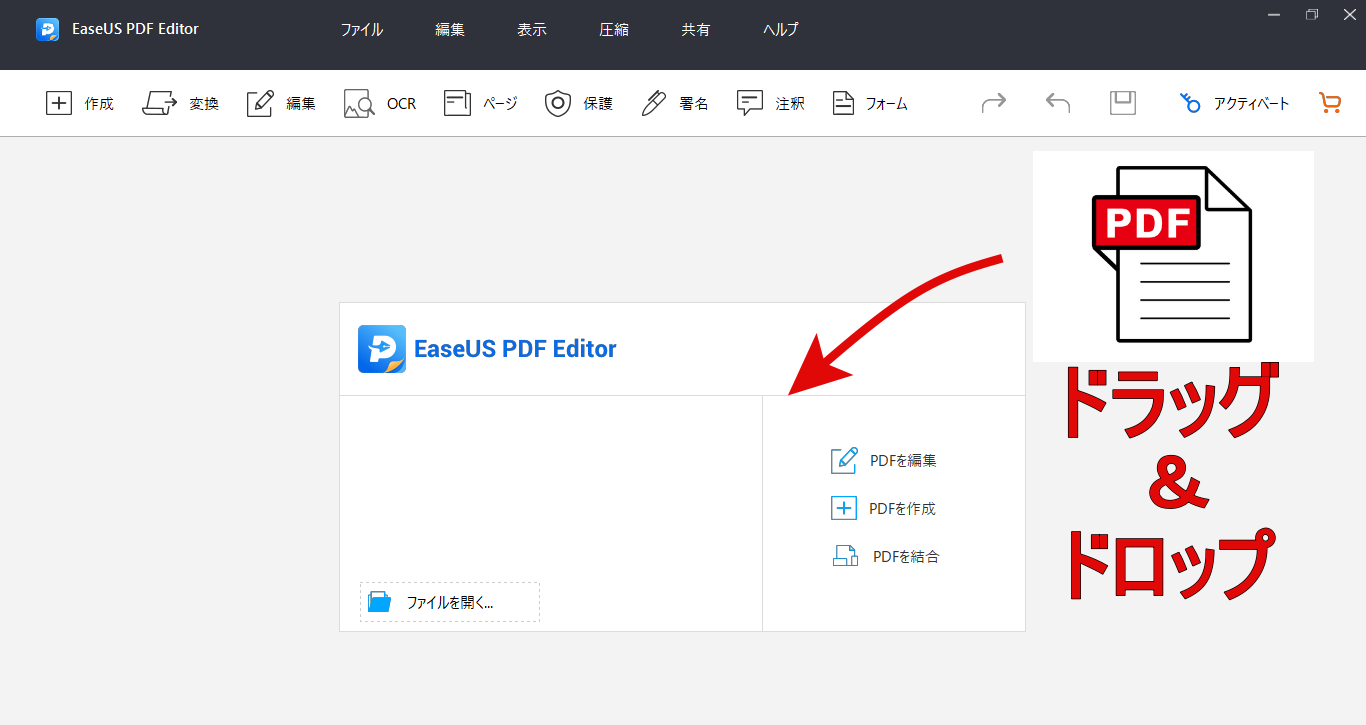Click the アクティベート key icon
This screenshot has width=1366, height=725.
pyautogui.click(x=1190, y=102)
